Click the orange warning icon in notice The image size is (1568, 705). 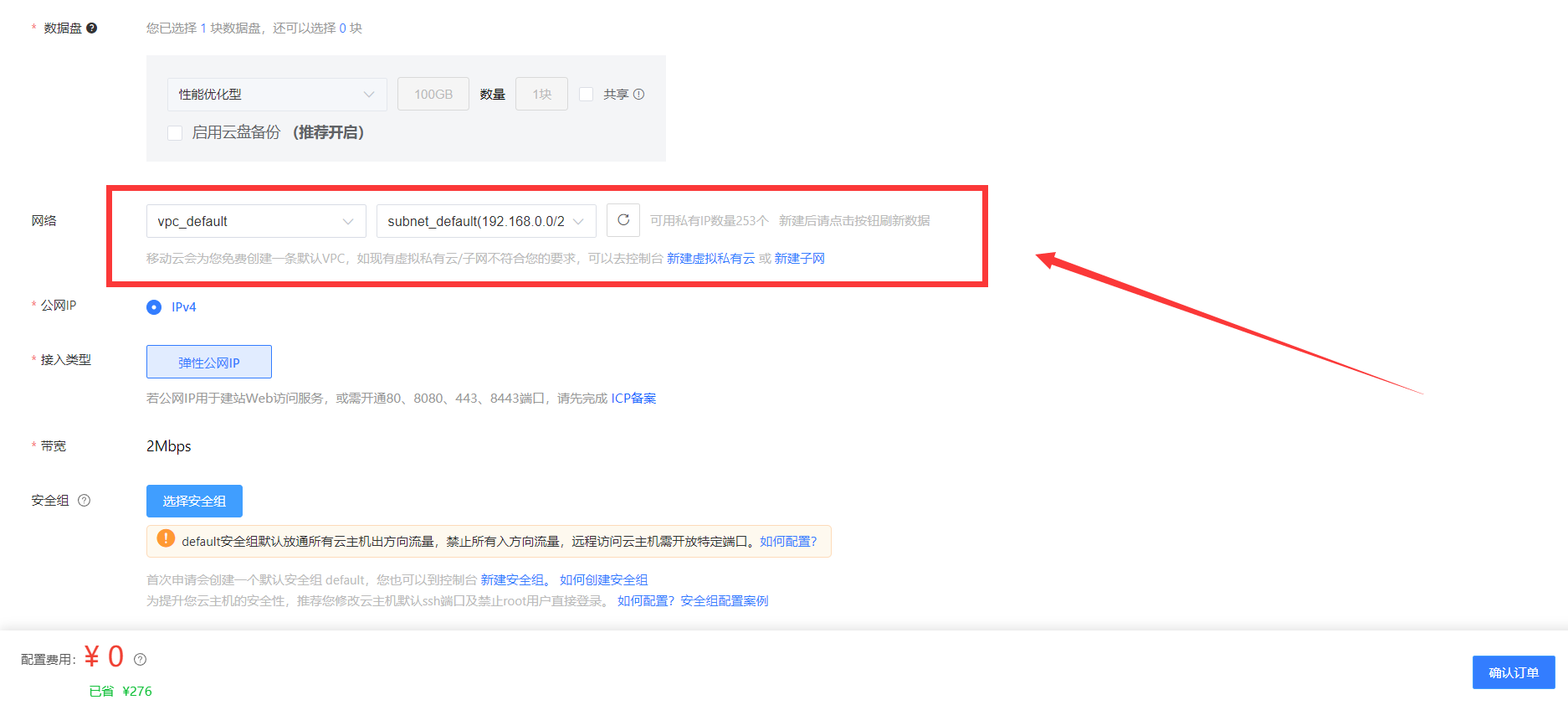point(166,538)
